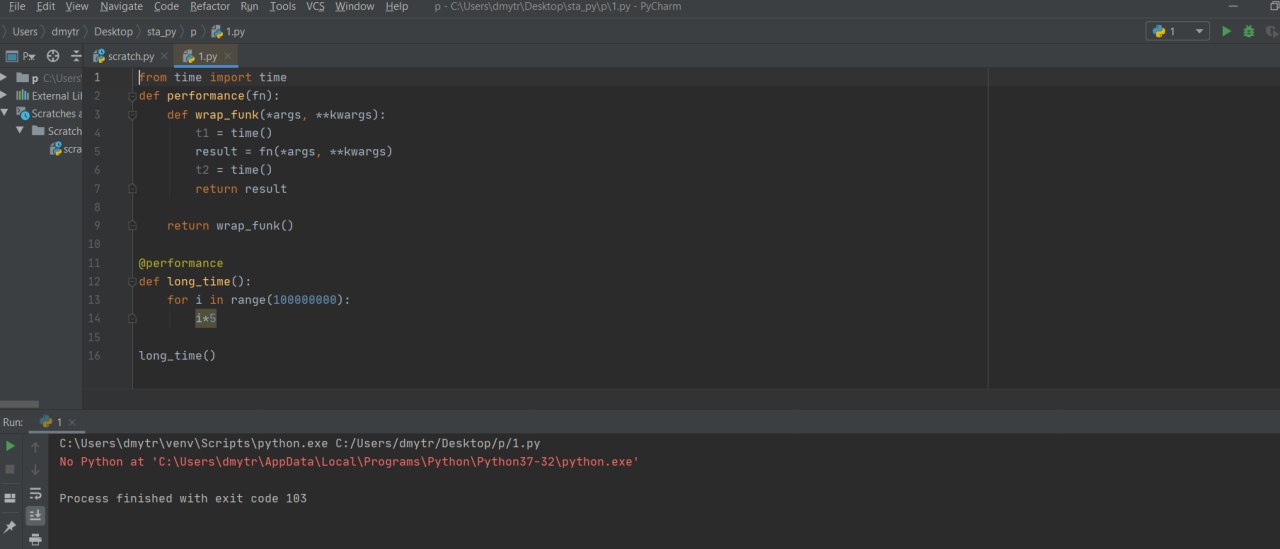Open the run configuration dropdown labeled 1
The image size is (1280, 549).
1178,31
